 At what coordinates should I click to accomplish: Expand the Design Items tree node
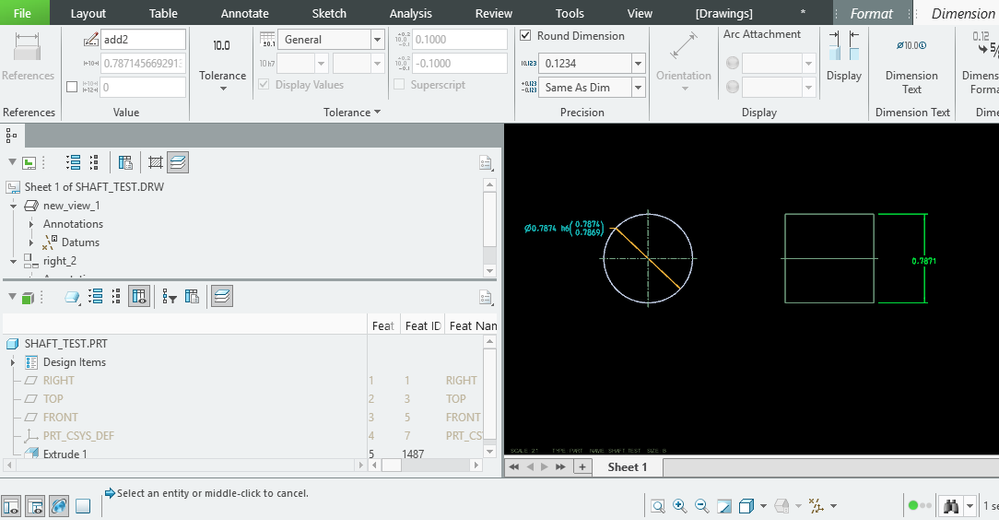(12, 362)
